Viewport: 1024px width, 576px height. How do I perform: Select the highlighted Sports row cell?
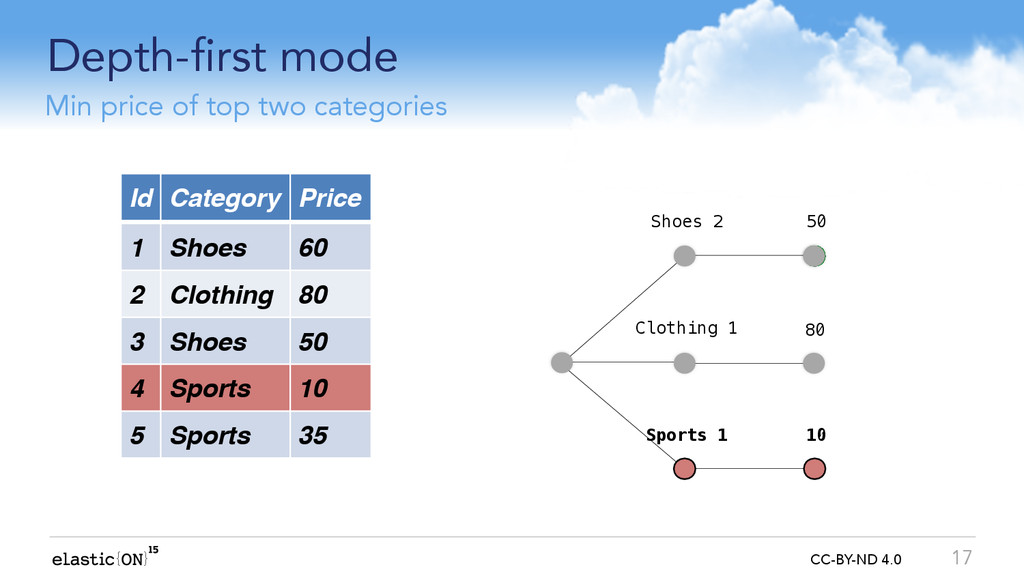pyautogui.click(x=225, y=388)
